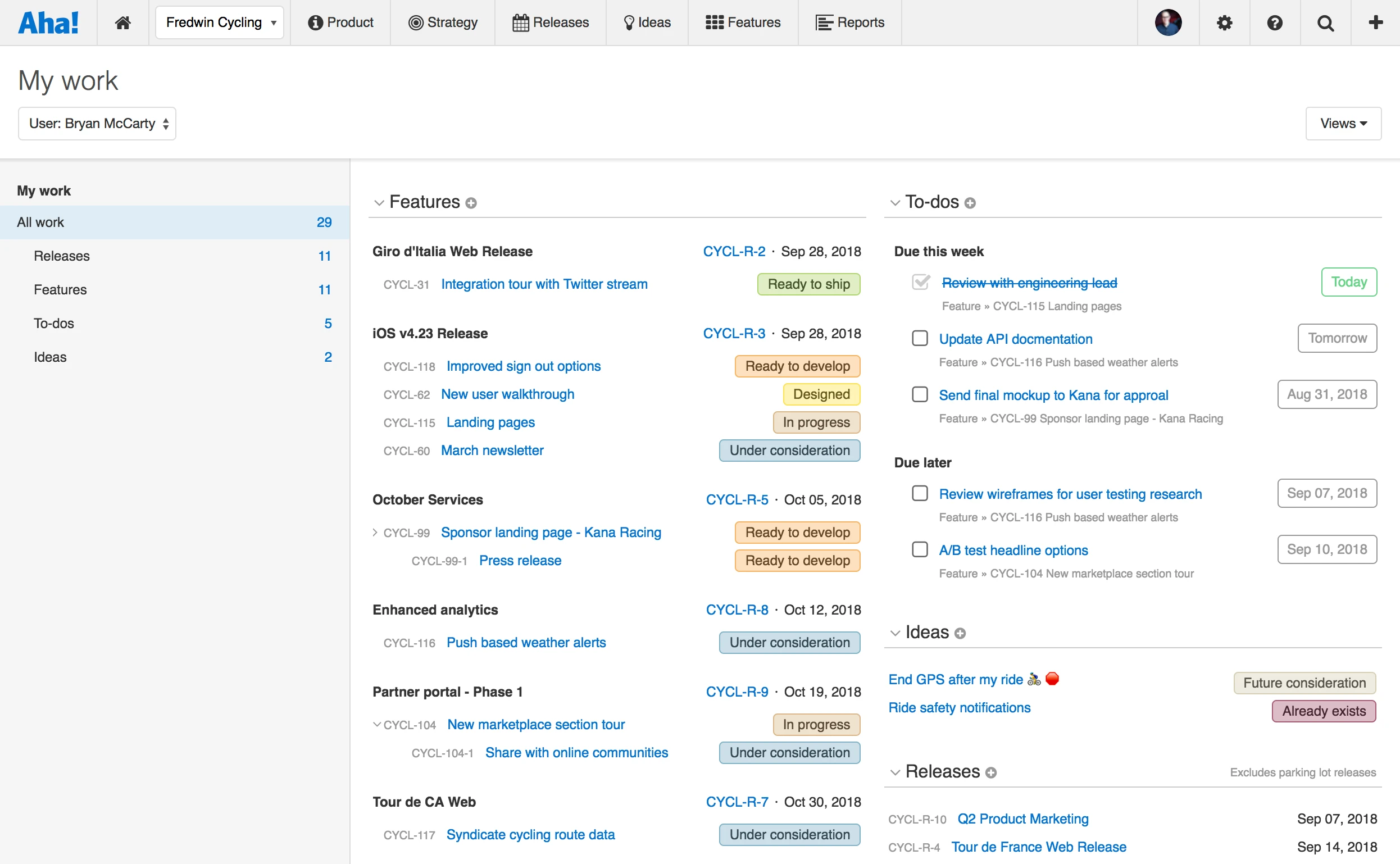The height and width of the screenshot is (864, 1400).
Task: Expand CYCL-99 Sponsor landing page row
Action: point(375,533)
